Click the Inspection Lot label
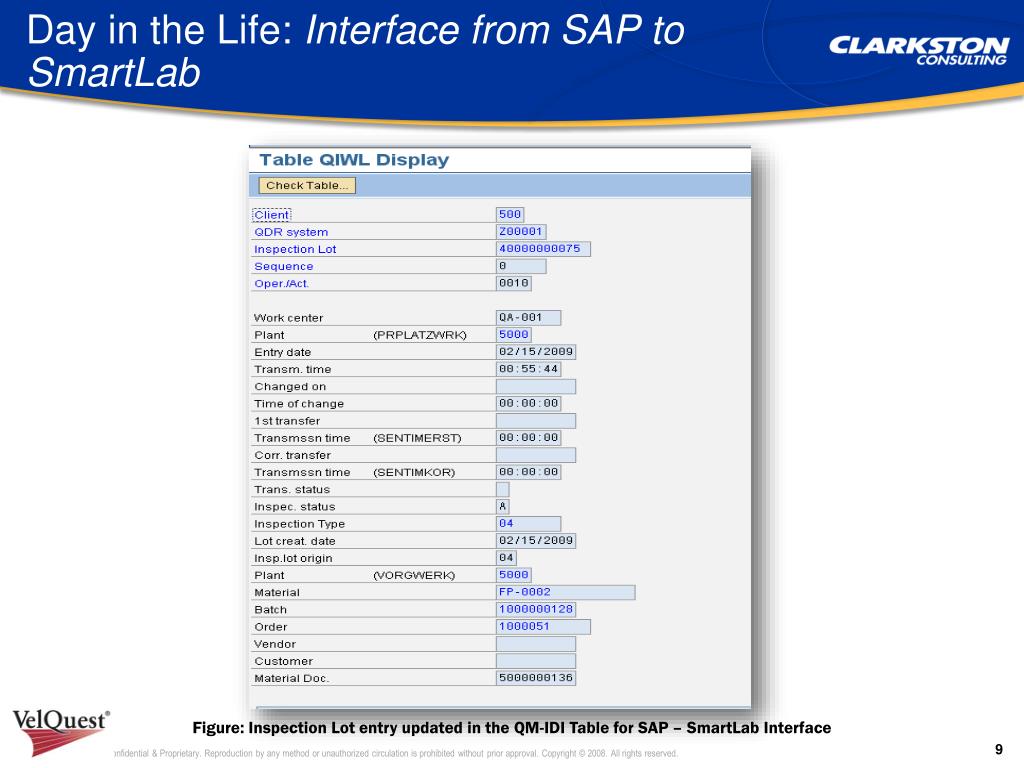The width and height of the screenshot is (1024, 768). pyautogui.click(x=295, y=249)
